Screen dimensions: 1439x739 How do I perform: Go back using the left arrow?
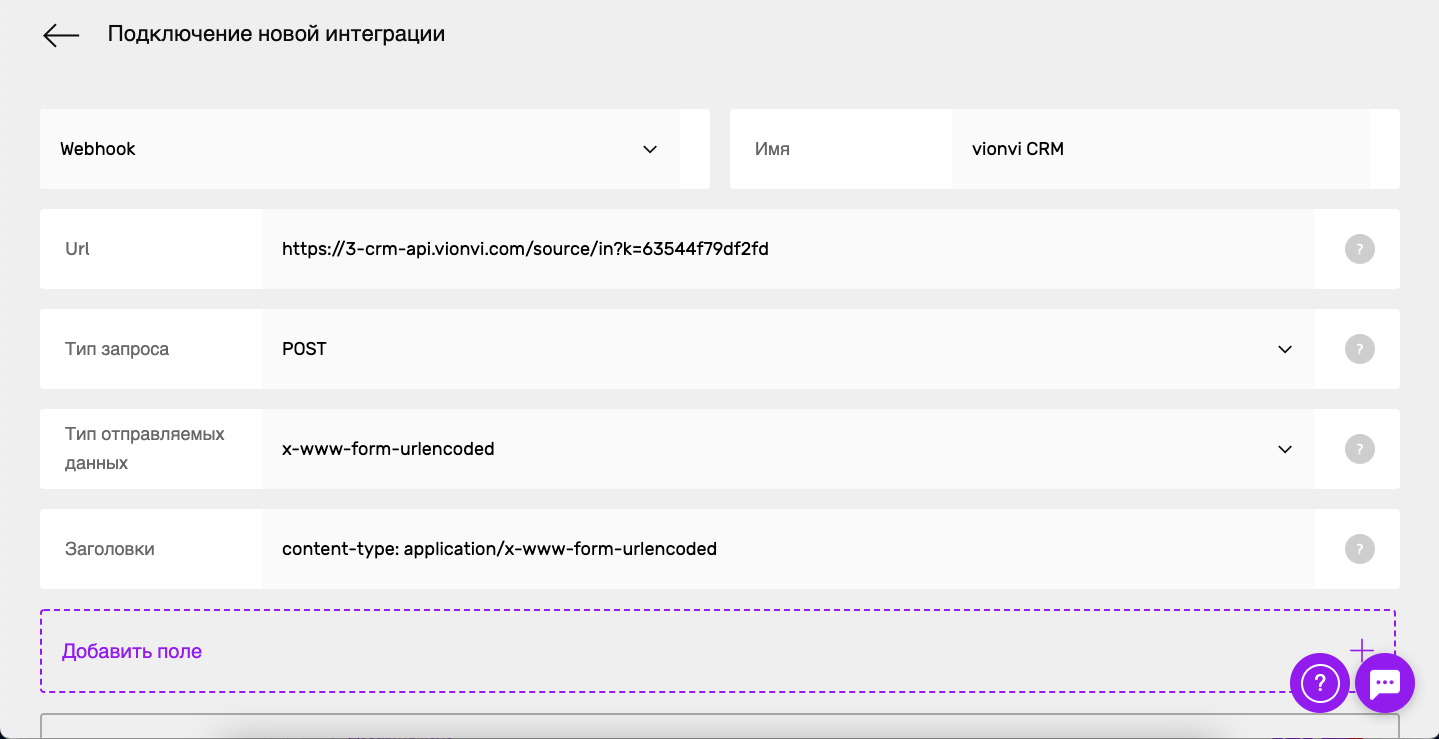[61, 35]
